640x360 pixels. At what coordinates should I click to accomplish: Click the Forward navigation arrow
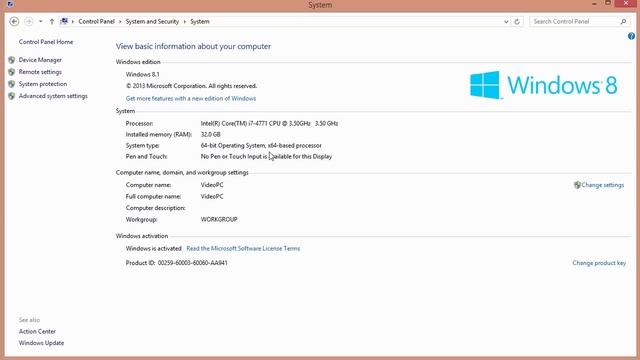(x=29, y=21)
